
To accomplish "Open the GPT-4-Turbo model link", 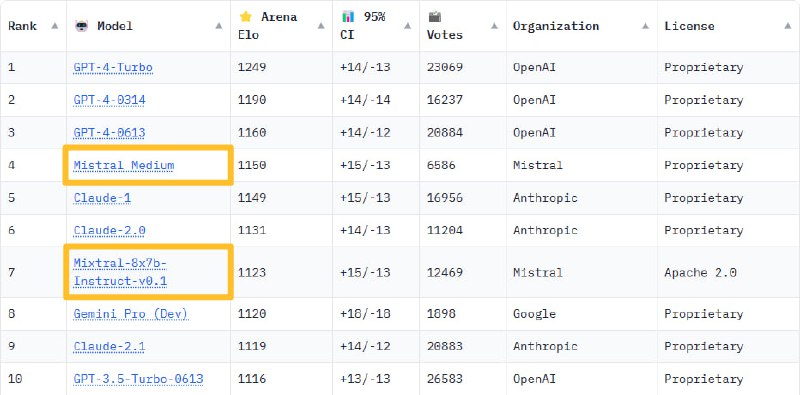I will 113,67.
